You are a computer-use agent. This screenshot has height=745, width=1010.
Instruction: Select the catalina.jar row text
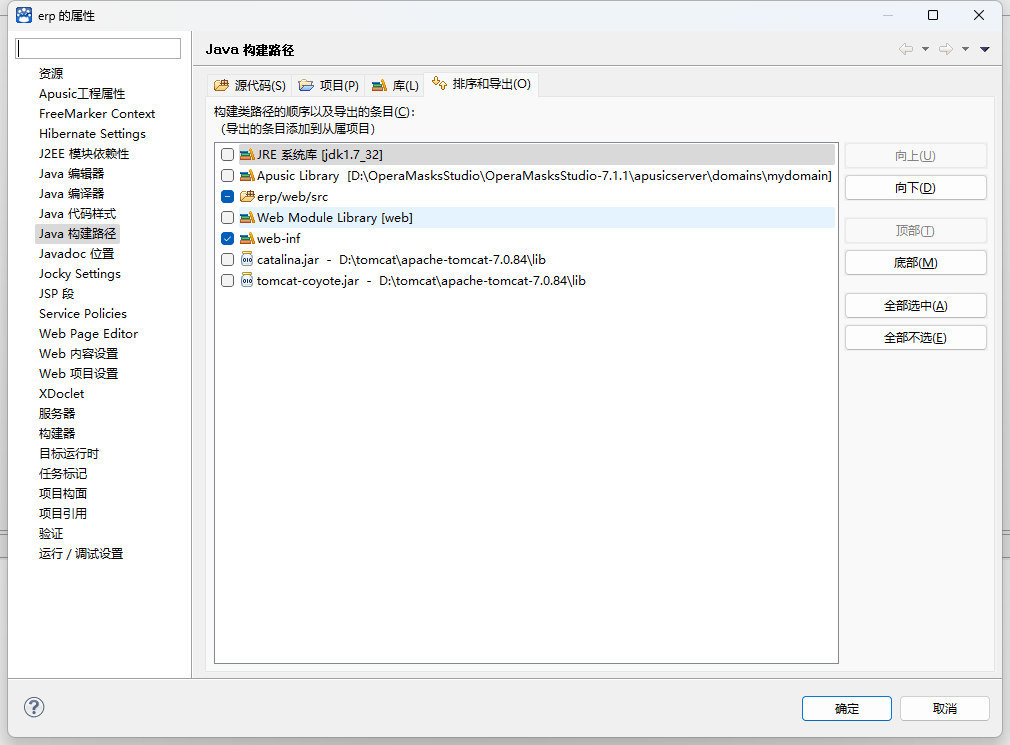pyautogui.click(x=401, y=259)
